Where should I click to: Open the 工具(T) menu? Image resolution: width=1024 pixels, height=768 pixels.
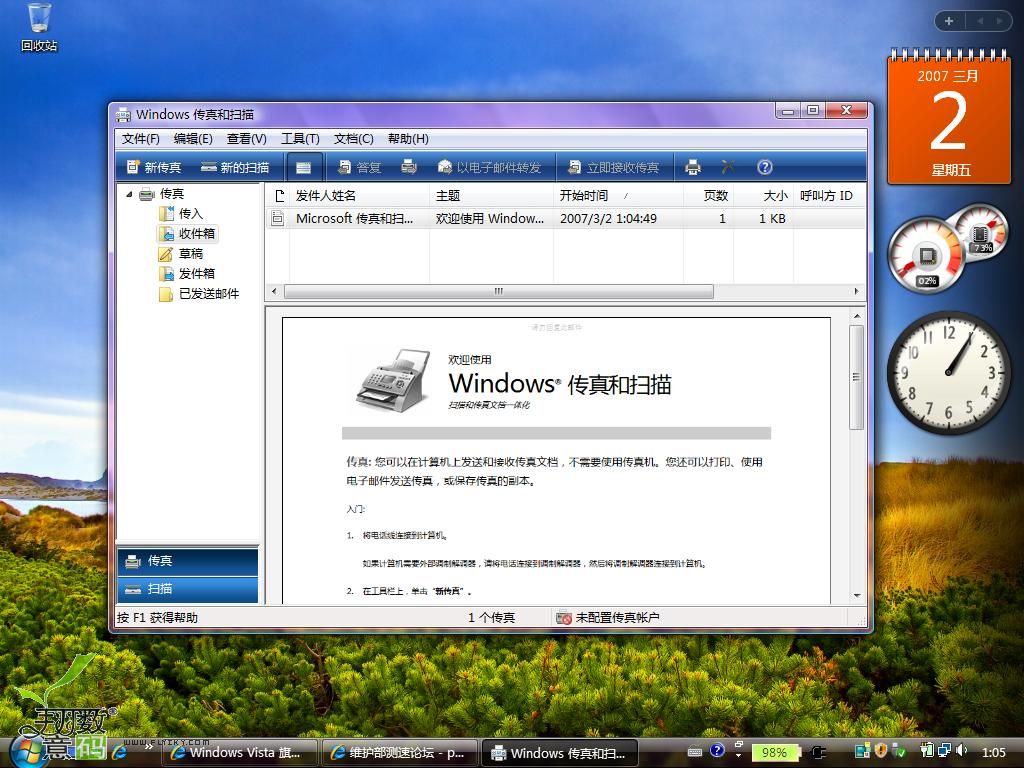click(300, 138)
